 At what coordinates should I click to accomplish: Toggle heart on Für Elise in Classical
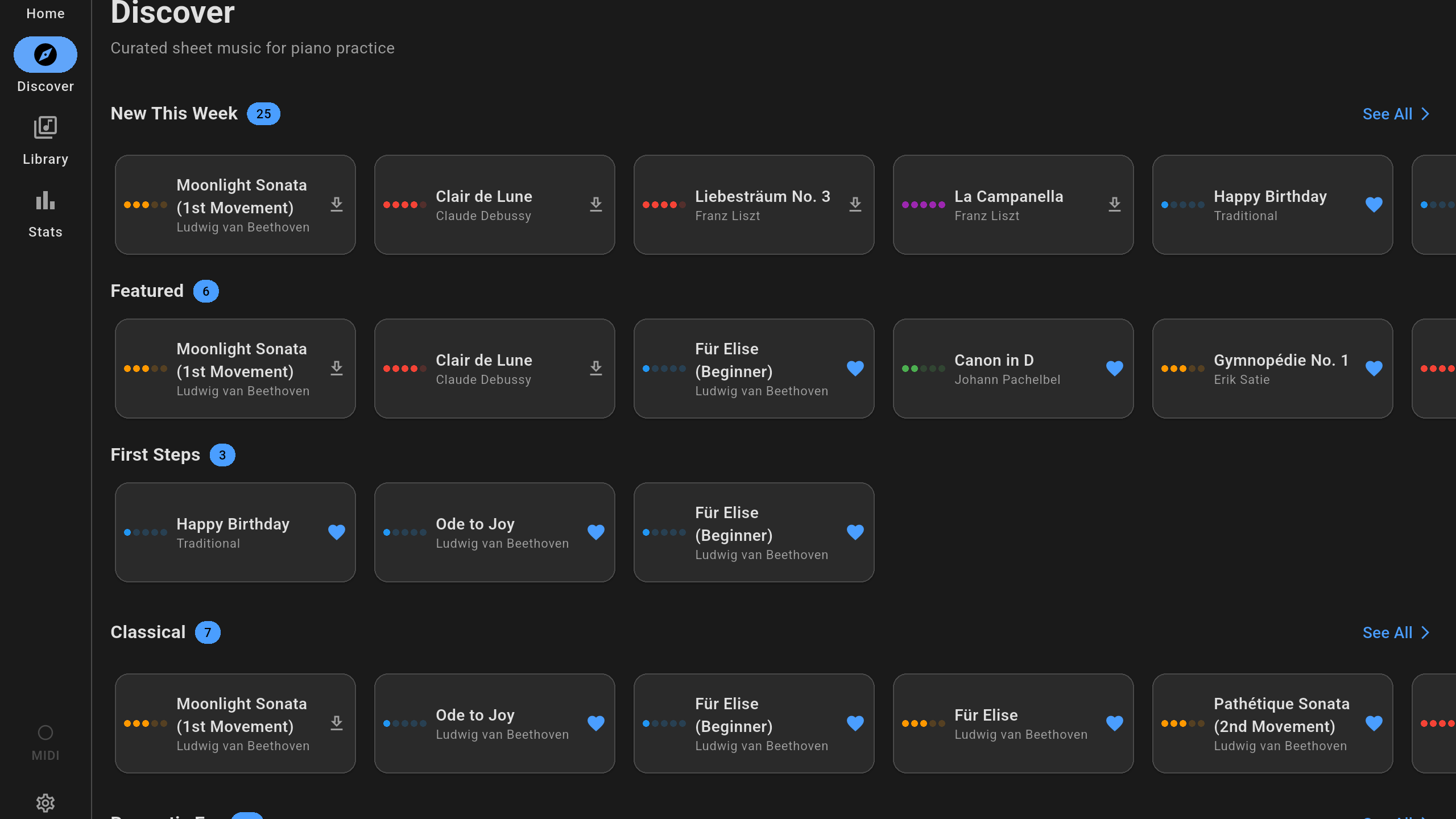click(1115, 723)
